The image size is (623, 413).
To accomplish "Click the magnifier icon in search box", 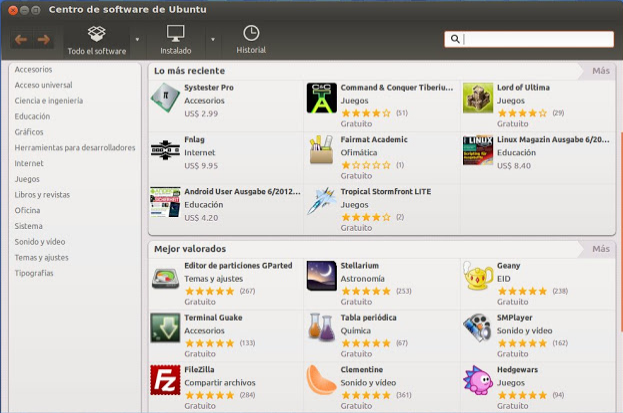I will click(455, 39).
